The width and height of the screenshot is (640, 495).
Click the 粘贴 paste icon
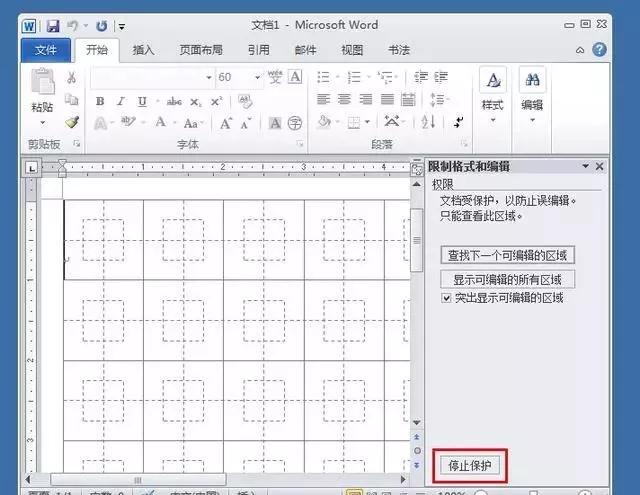pyautogui.click(x=42, y=82)
